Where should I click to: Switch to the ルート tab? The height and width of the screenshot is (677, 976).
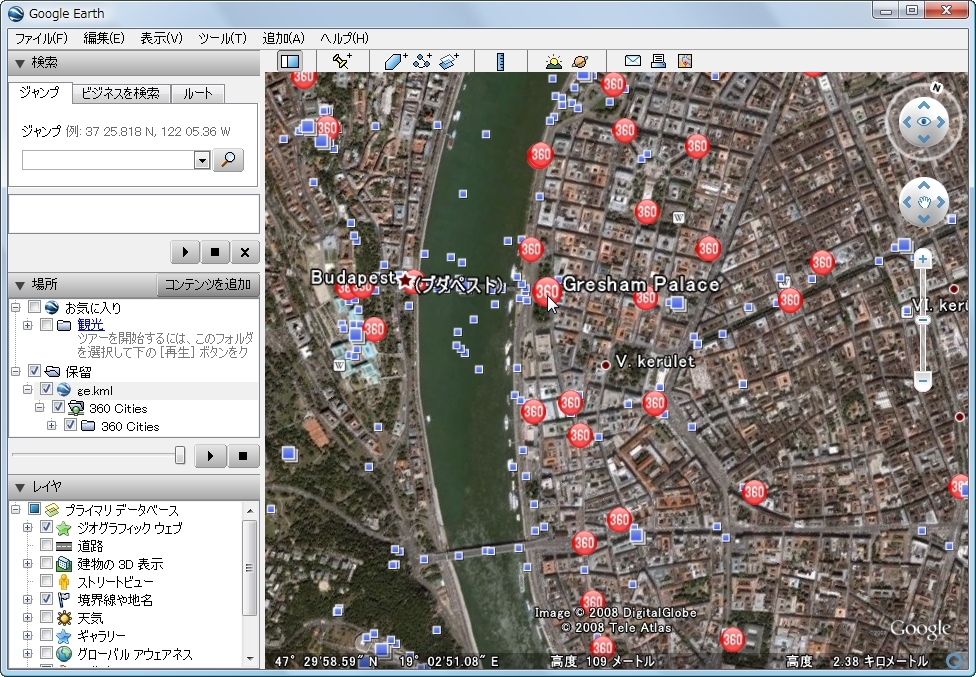(x=198, y=93)
